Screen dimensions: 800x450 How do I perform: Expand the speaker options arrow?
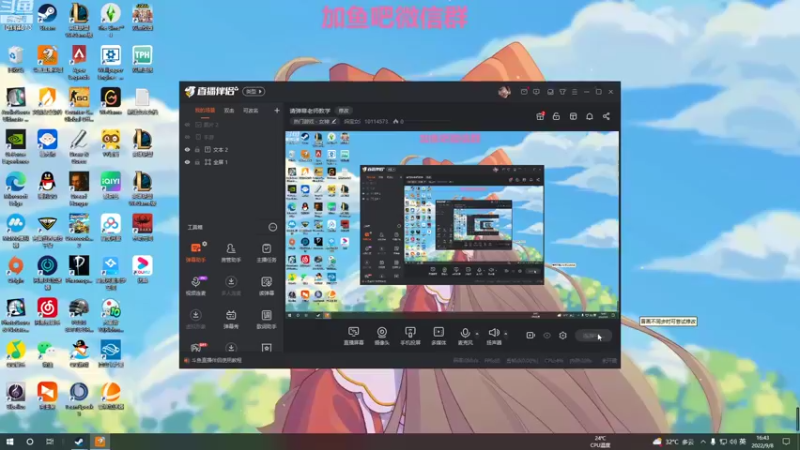[506, 334]
